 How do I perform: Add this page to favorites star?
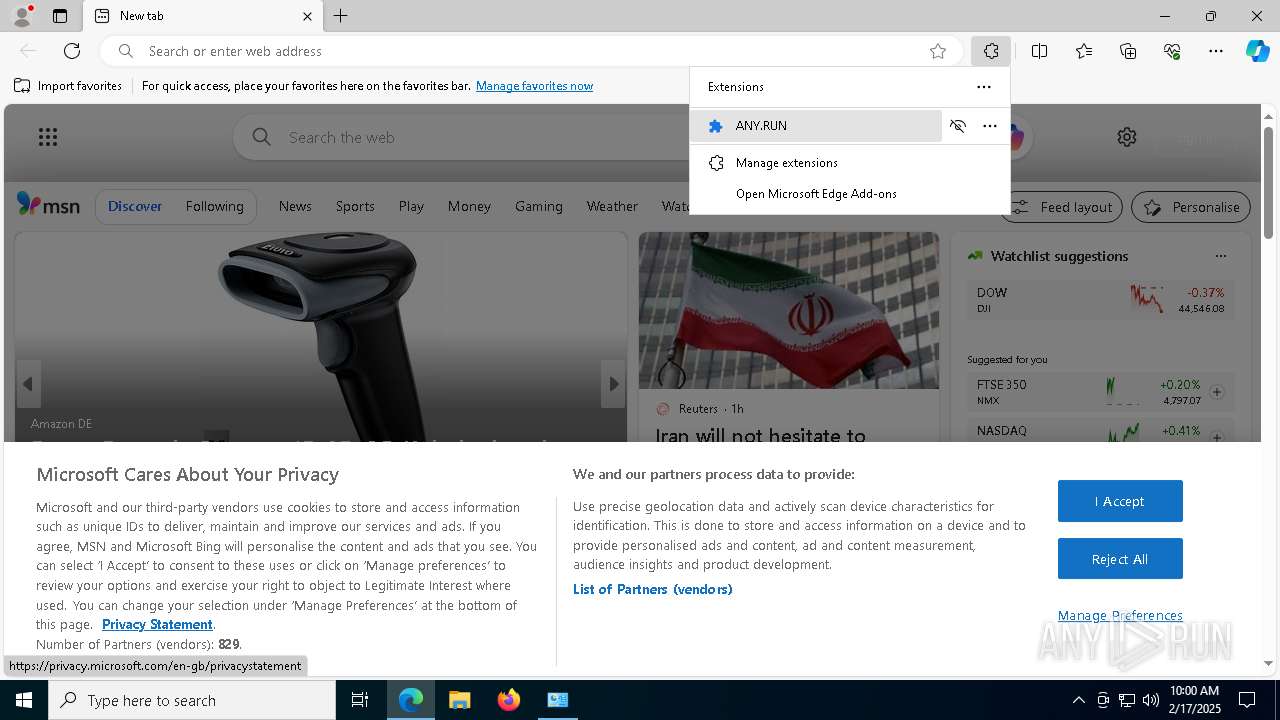coord(938,51)
